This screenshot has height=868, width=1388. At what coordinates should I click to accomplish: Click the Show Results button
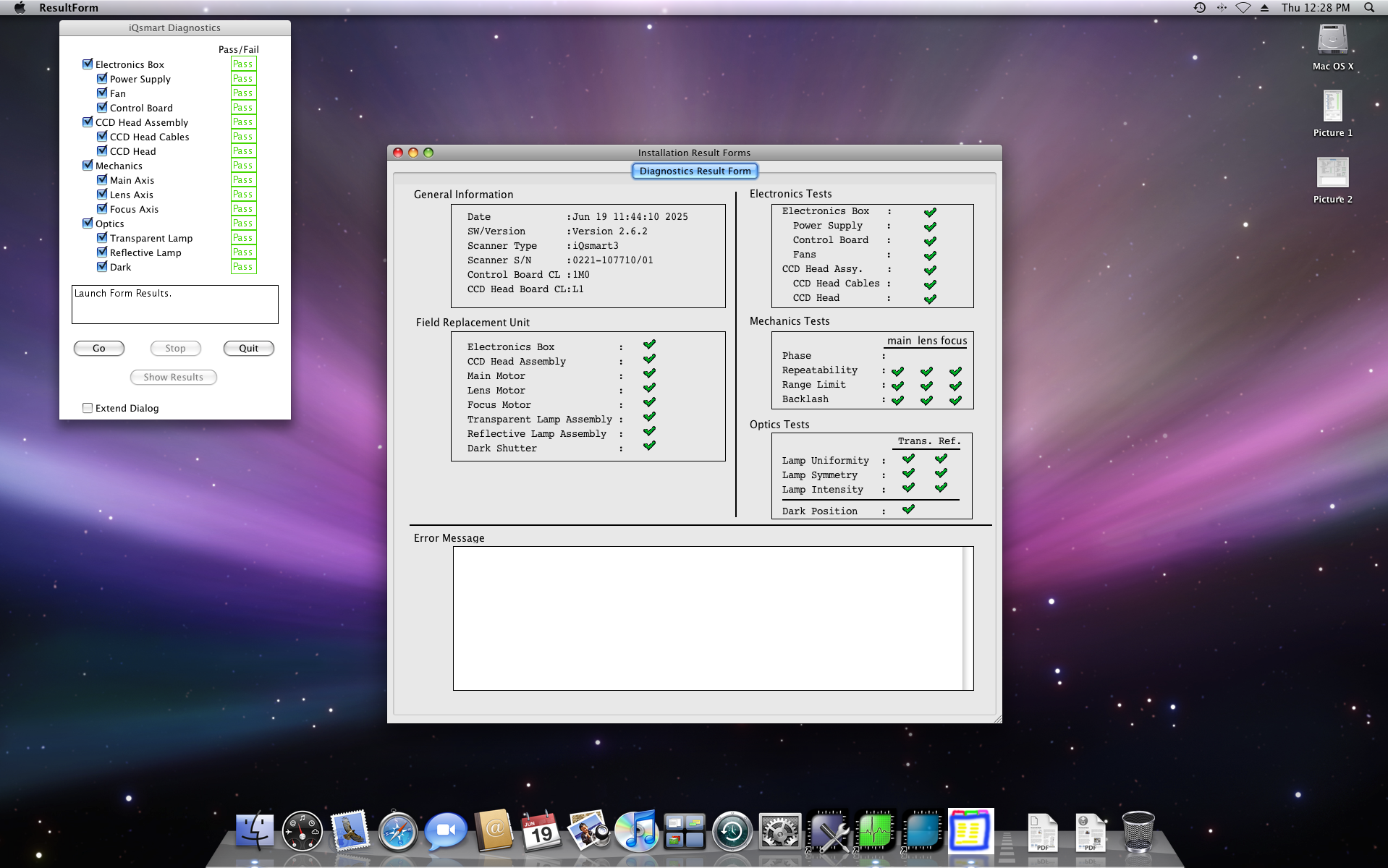click(173, 377)
